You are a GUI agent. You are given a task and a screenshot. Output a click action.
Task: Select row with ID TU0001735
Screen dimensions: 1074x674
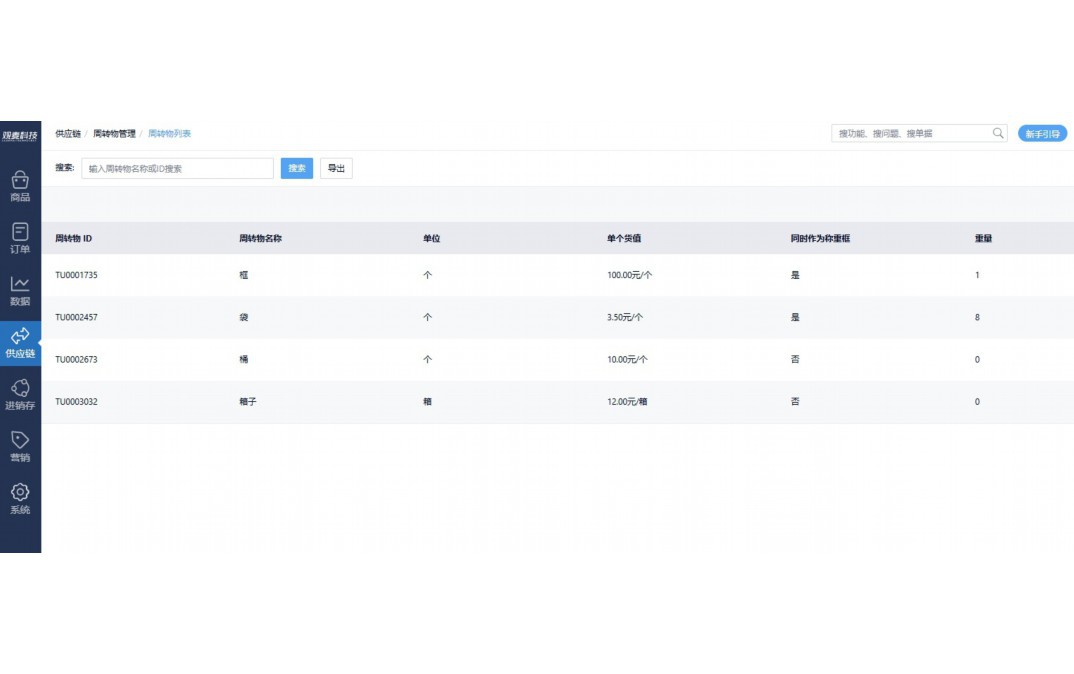76,275
